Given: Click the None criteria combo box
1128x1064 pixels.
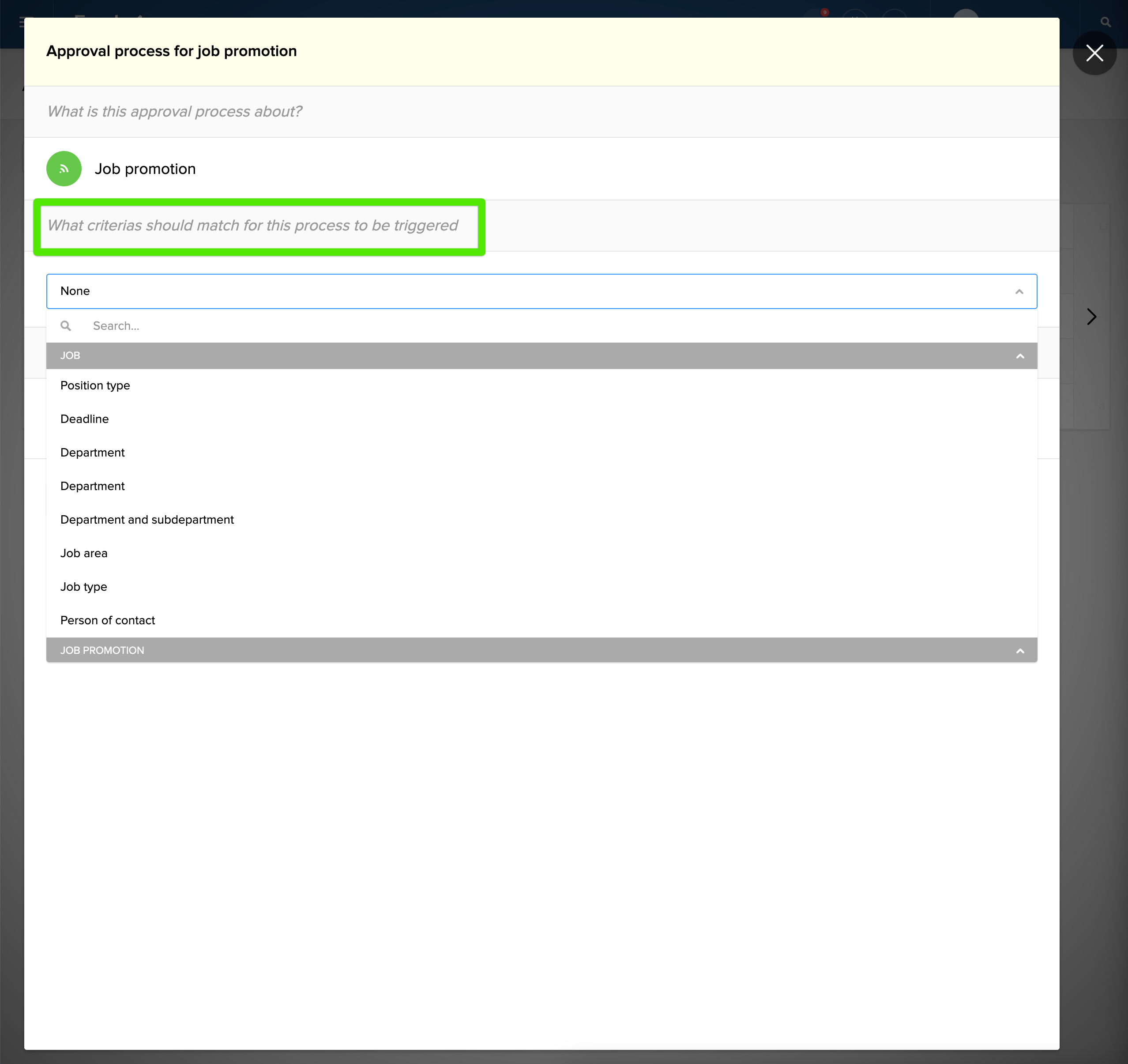Looking at the screenshot, I should point(511,291).
